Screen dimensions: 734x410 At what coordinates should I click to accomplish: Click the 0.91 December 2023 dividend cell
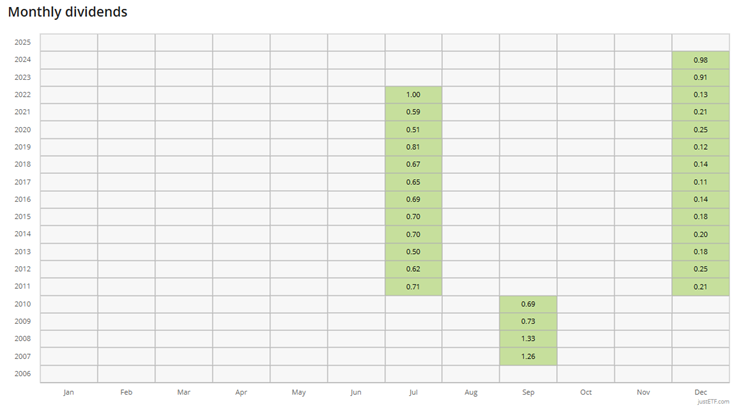(x=700, y=78)
